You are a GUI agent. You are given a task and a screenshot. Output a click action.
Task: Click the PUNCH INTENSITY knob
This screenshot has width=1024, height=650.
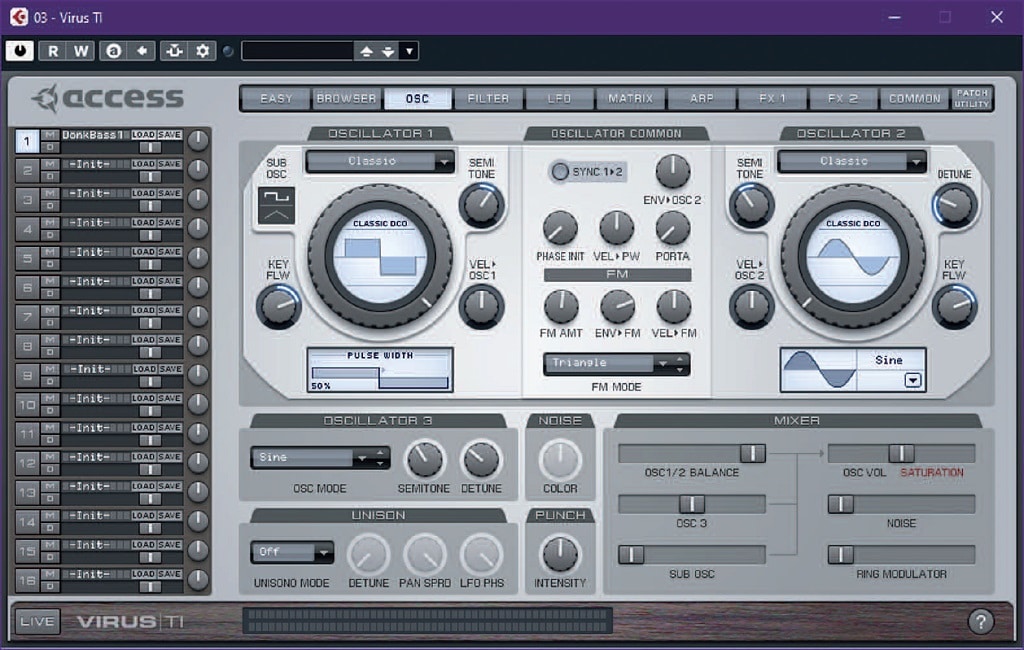(x=560, y=554)
